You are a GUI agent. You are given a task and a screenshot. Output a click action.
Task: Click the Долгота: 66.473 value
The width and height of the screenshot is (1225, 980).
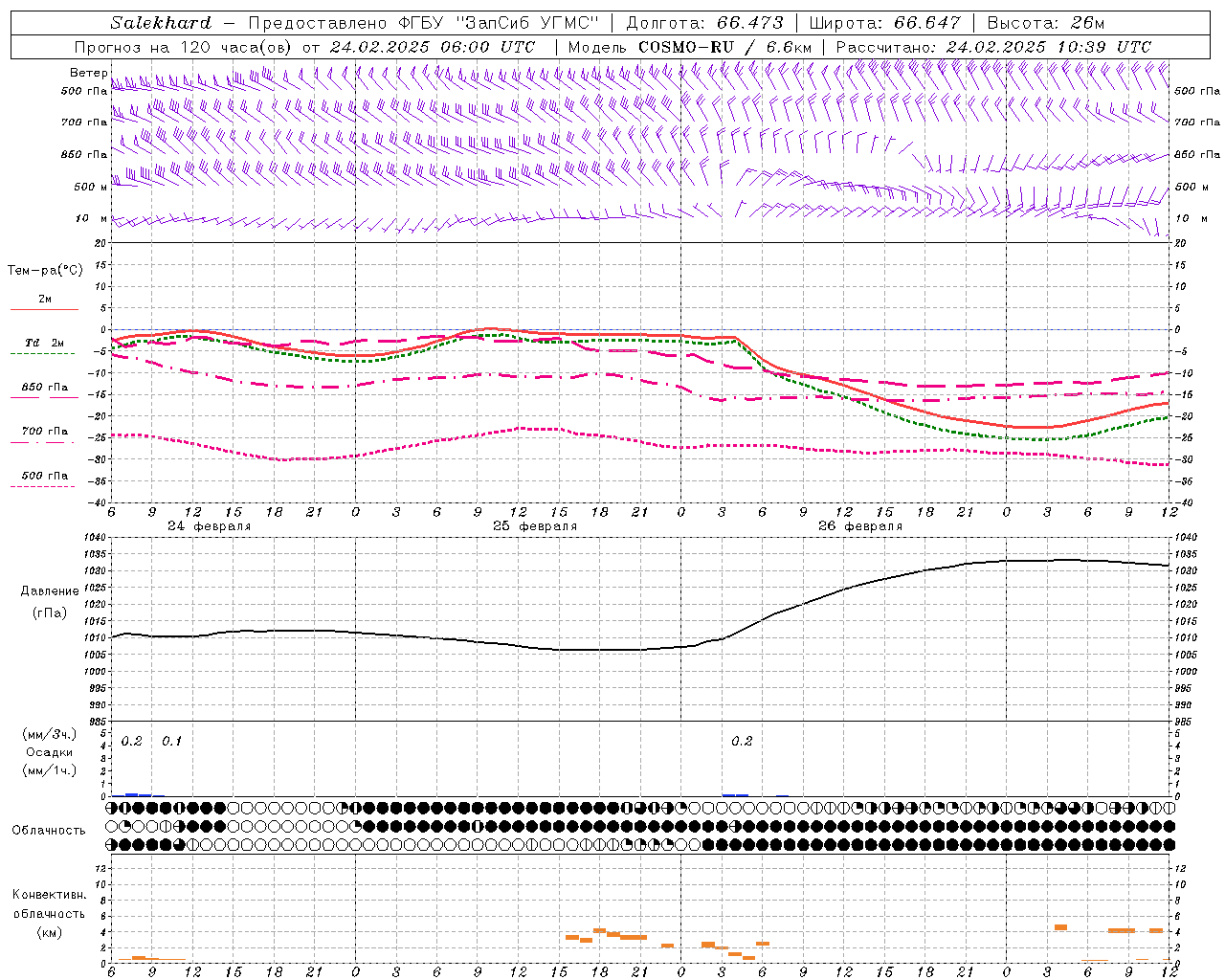point(704,23)
